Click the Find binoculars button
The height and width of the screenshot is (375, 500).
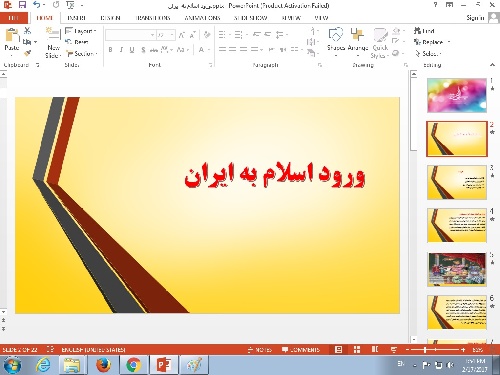click(x=424, y=31)
